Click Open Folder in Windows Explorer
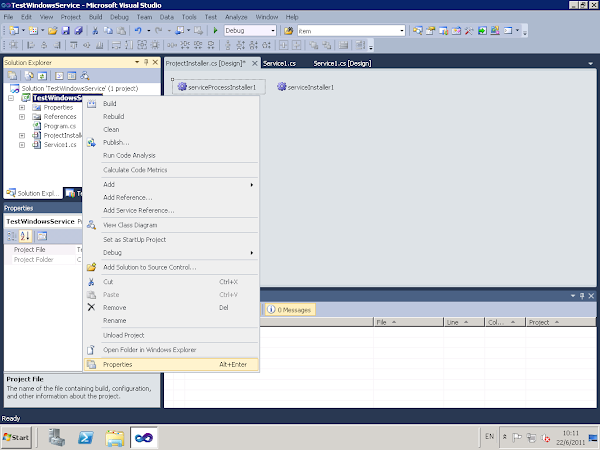Image resolution: width=600 pixels, height=450 pixels. [171, 350]
